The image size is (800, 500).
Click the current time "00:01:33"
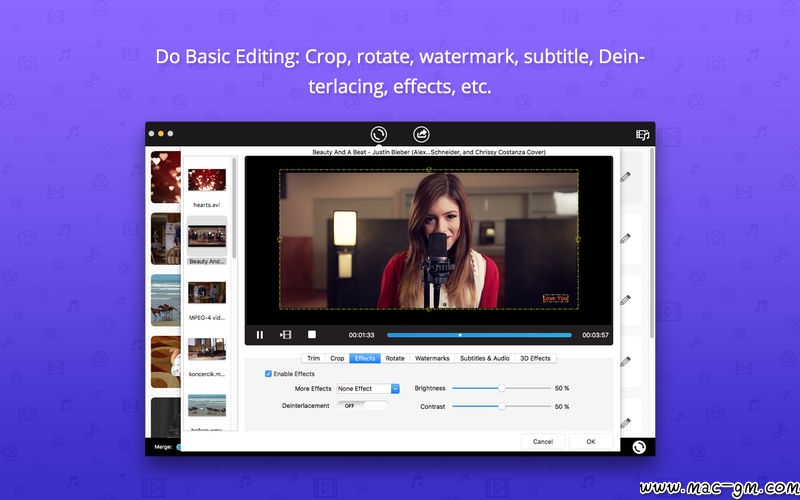tap(361, 335)
